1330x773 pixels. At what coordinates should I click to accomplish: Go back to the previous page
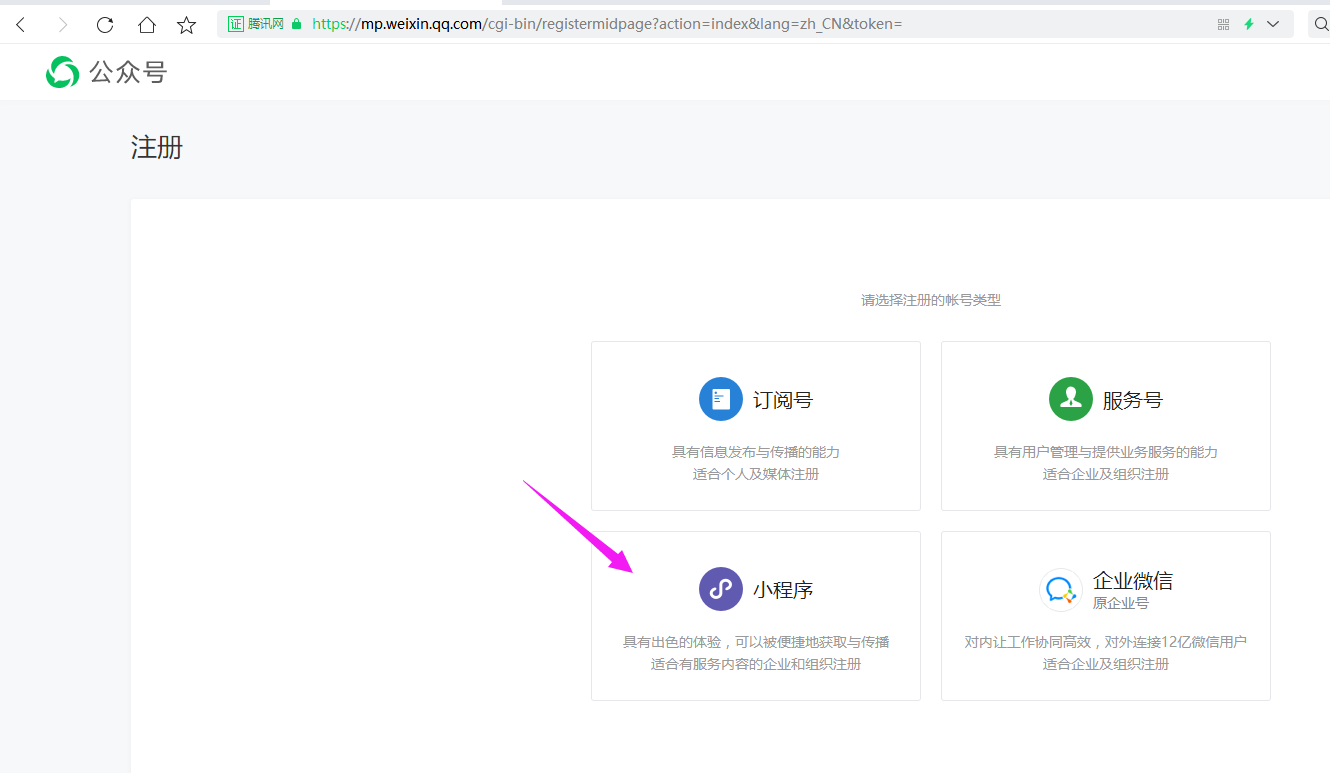(x=20, y=25)
